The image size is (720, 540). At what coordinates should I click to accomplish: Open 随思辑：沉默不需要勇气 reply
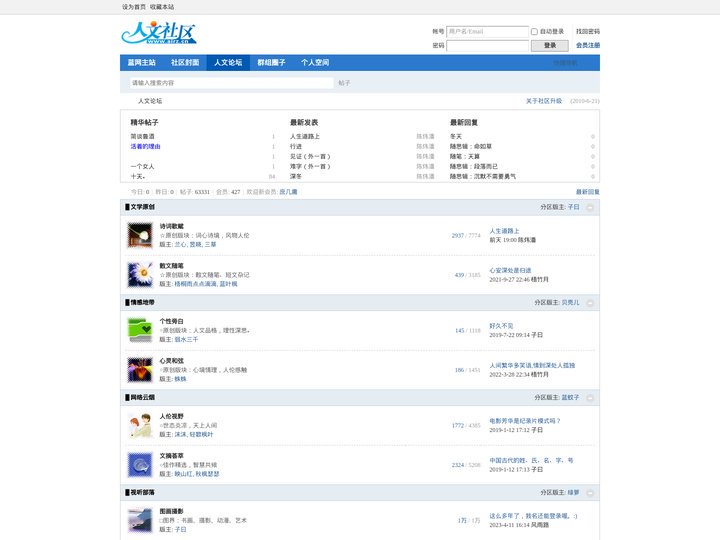pos(483,176)
